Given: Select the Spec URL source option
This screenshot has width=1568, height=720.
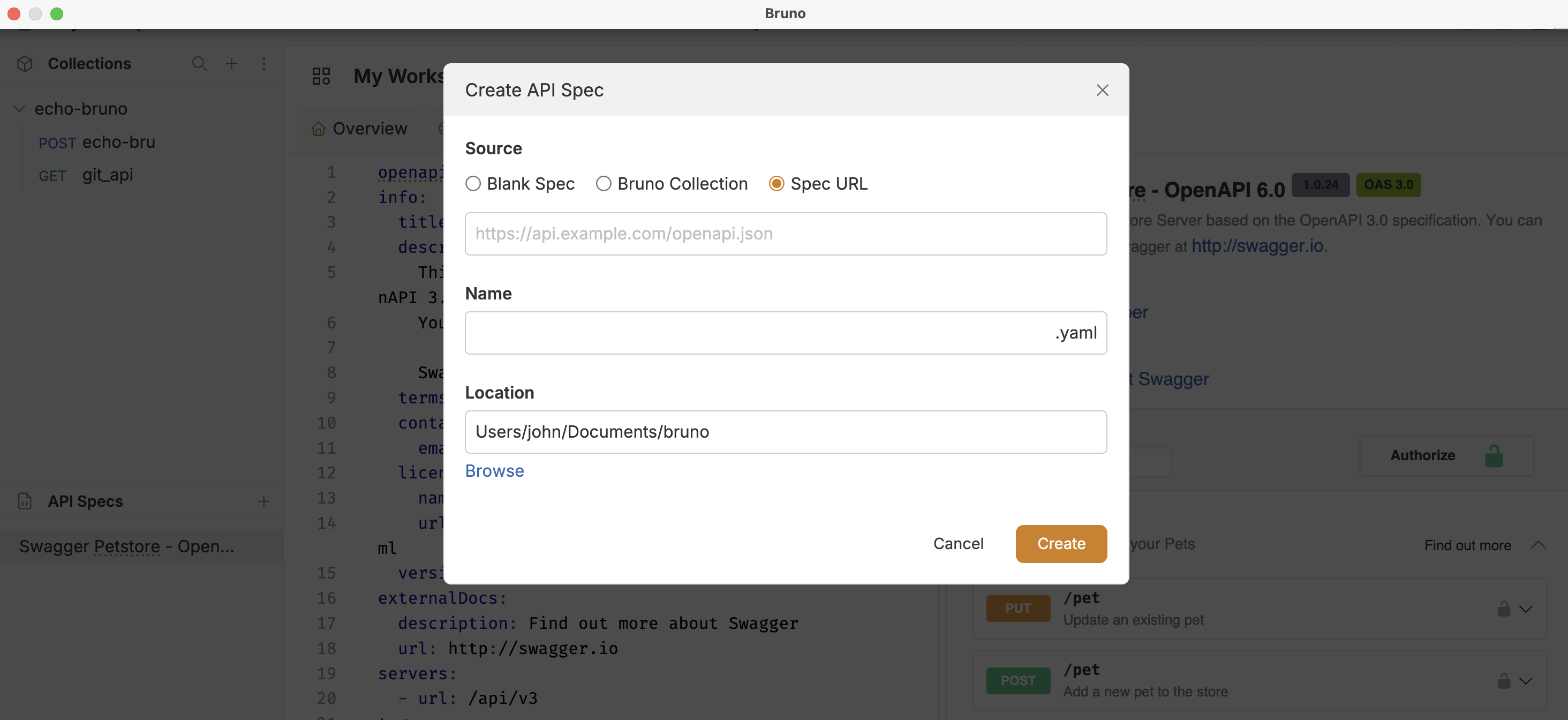Looking at the screenshot, I should click(818, 183).
